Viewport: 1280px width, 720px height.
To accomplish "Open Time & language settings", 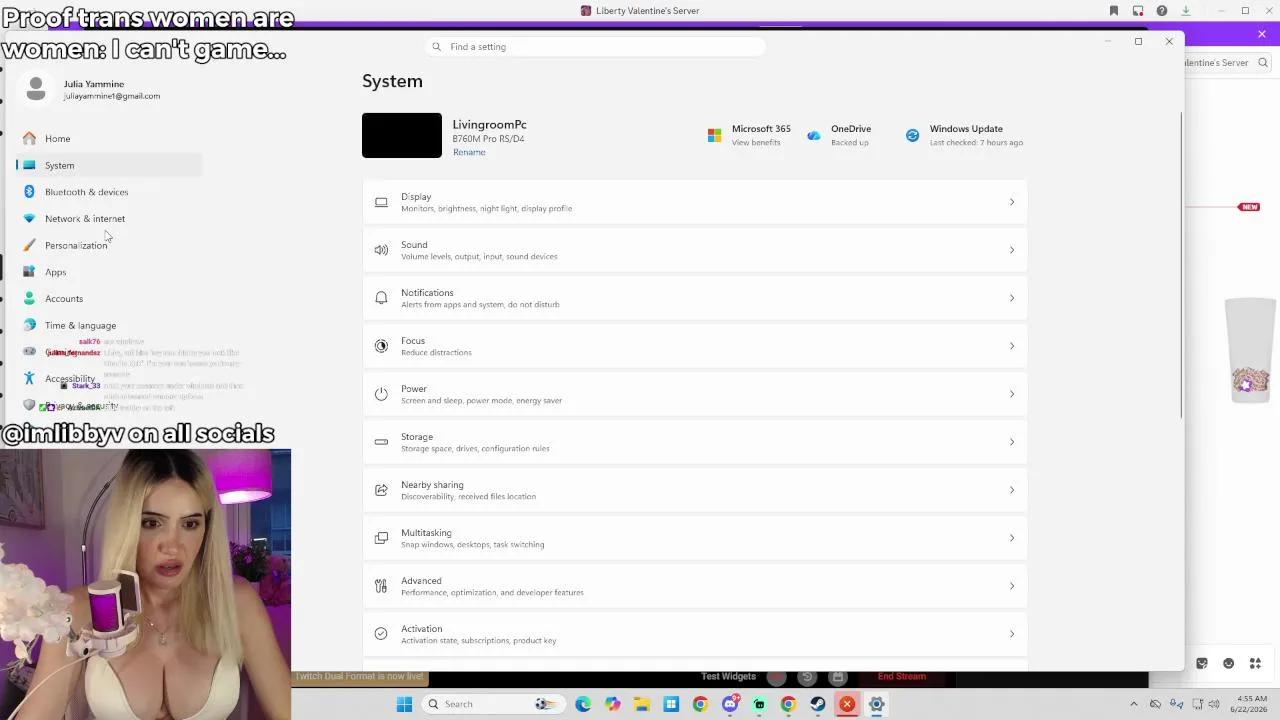I will 110,325.
